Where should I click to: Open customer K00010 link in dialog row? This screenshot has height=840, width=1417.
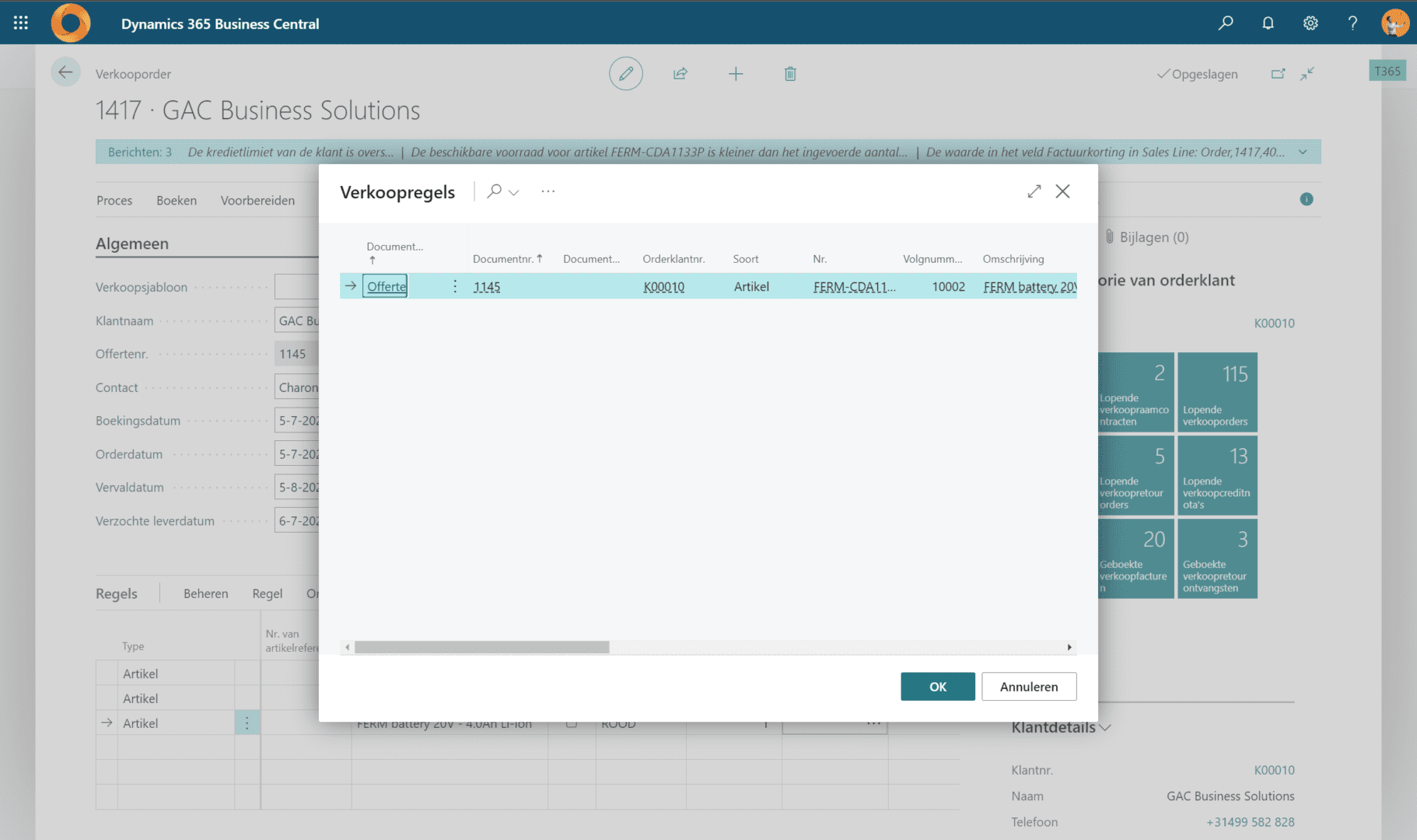click(x=664, y=287)
